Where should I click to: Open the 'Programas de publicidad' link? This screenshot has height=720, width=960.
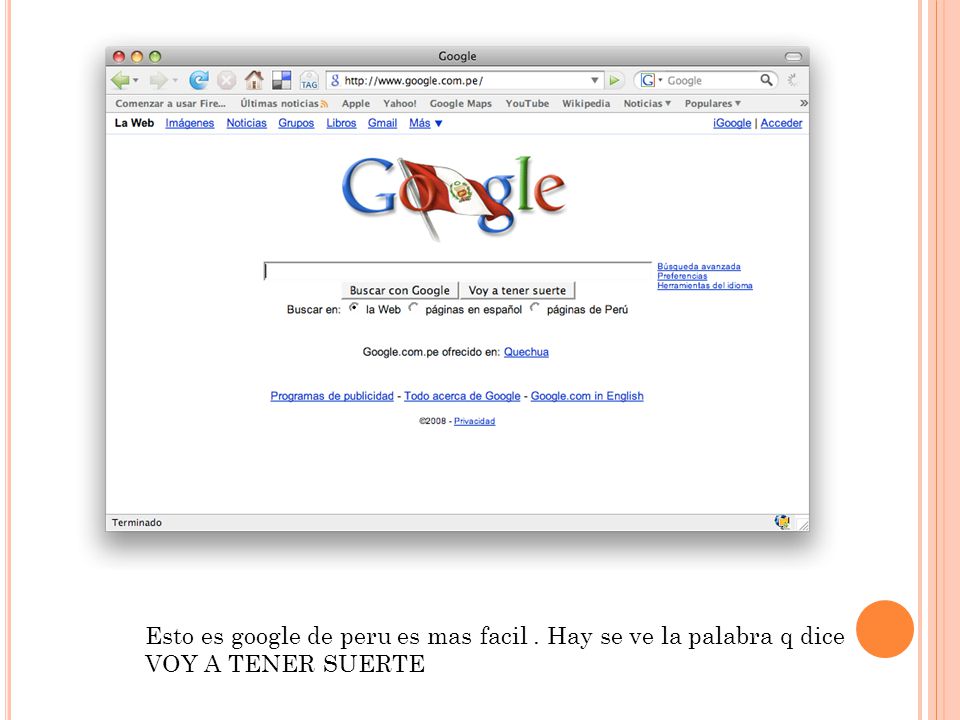click(x=332, y=396)
